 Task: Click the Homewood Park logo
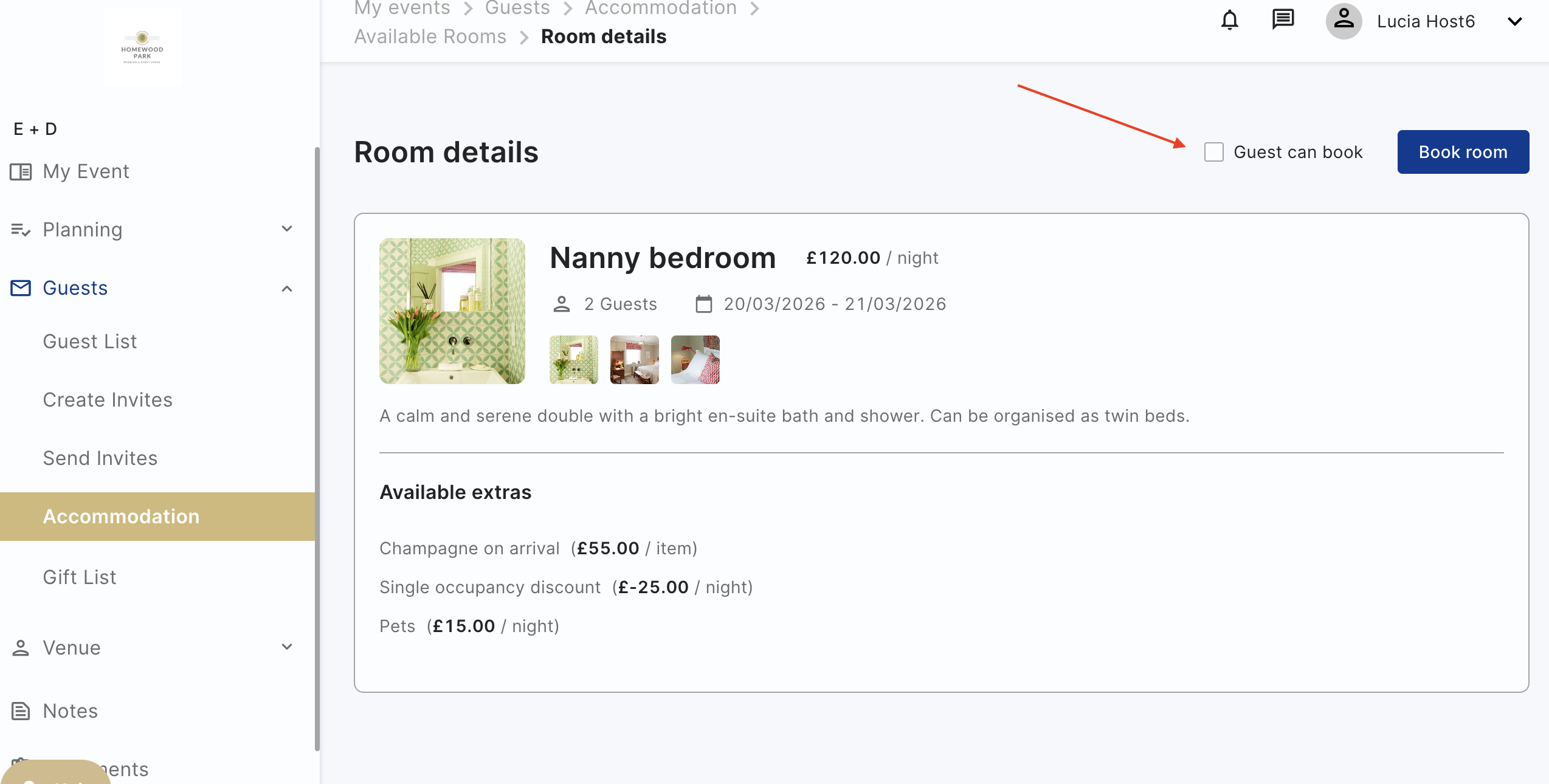point(142,47)
